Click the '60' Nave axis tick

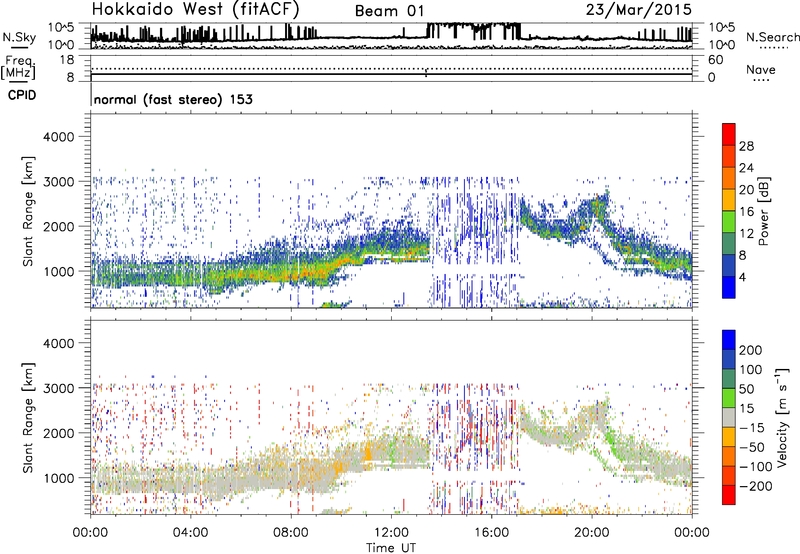715,60
